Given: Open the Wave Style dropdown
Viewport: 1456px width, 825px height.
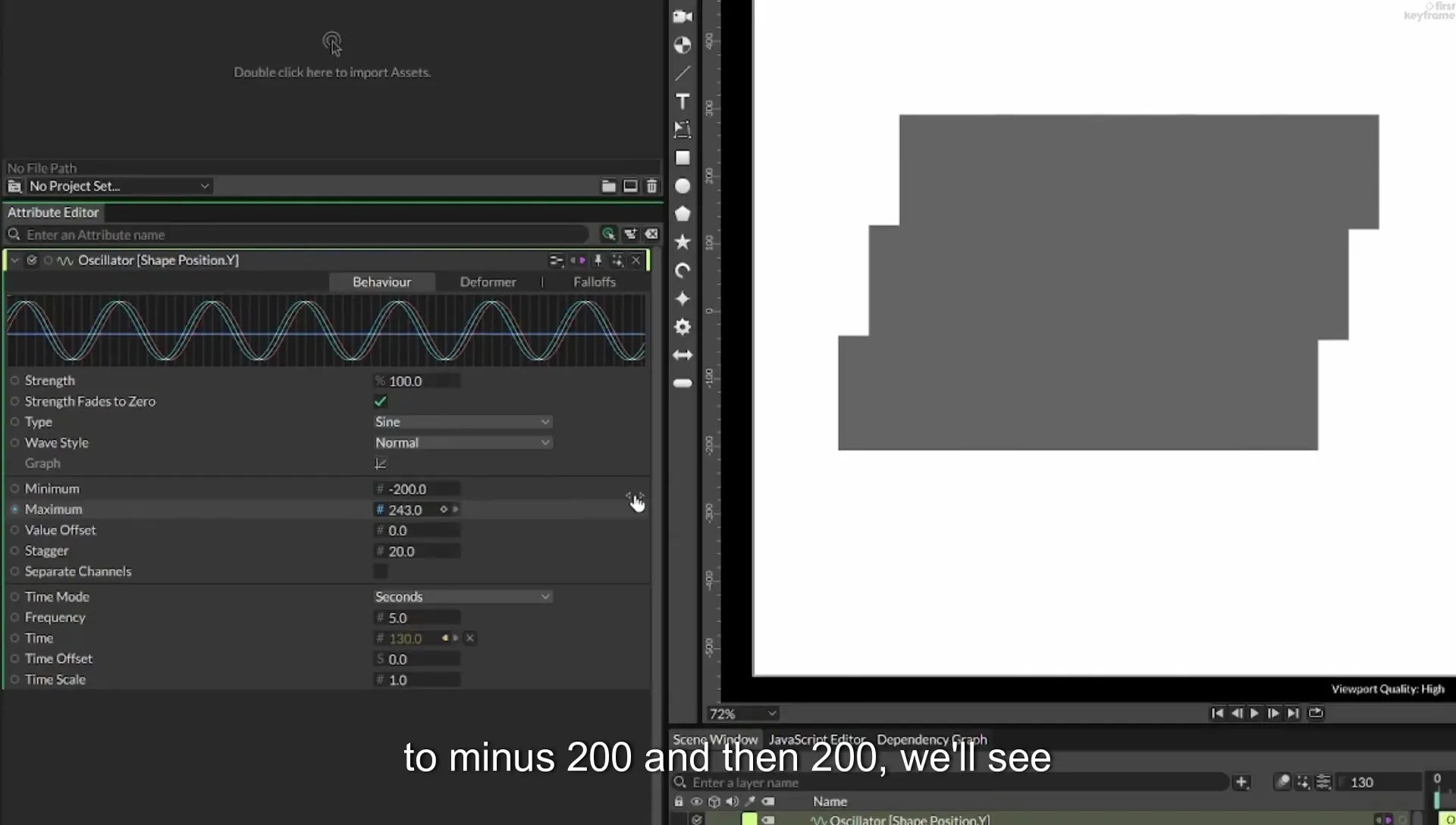Looking at the screenshot, I should 463,443.
